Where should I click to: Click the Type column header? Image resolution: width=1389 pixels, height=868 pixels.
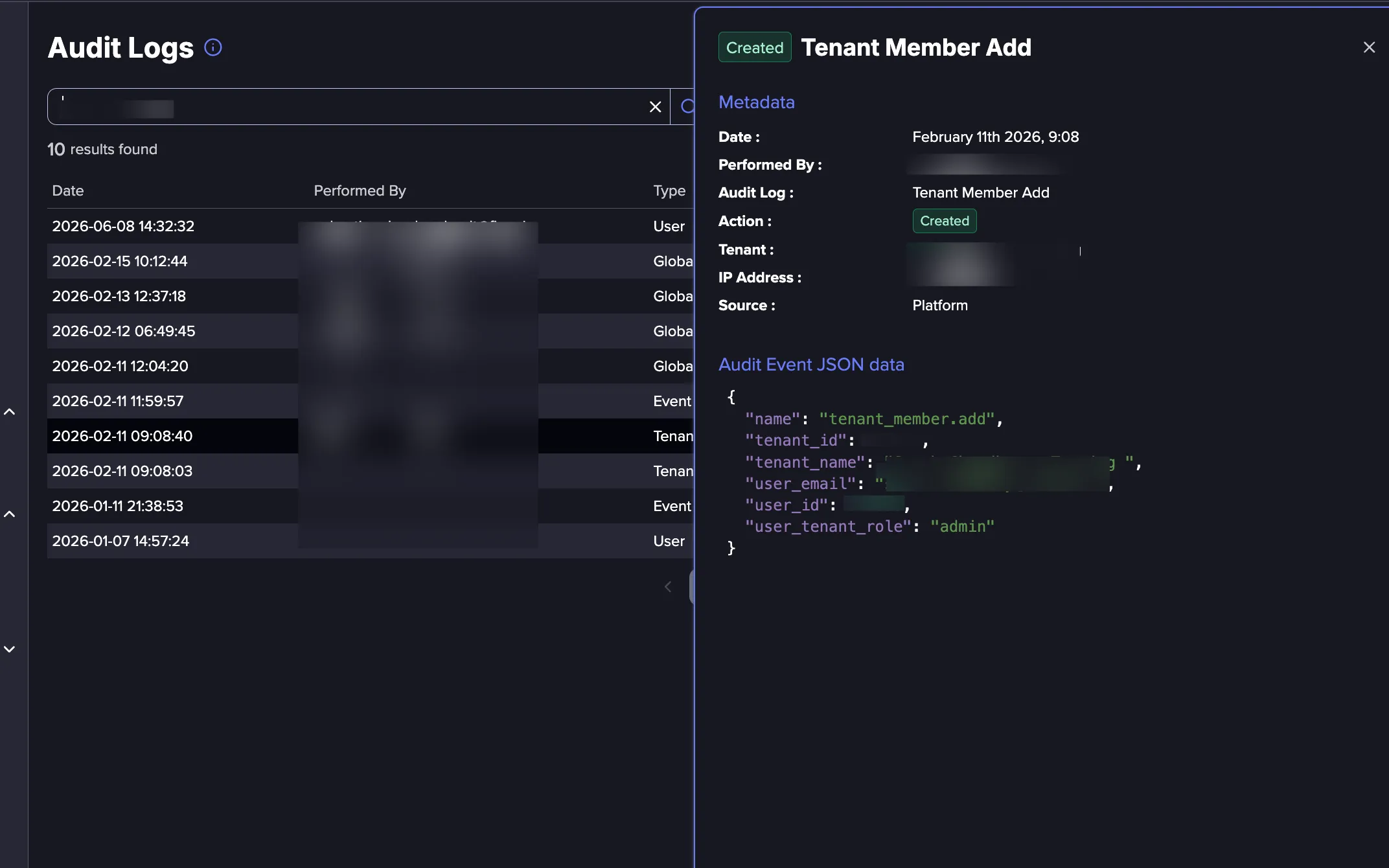pyautogui.click(x=669, y=190)
